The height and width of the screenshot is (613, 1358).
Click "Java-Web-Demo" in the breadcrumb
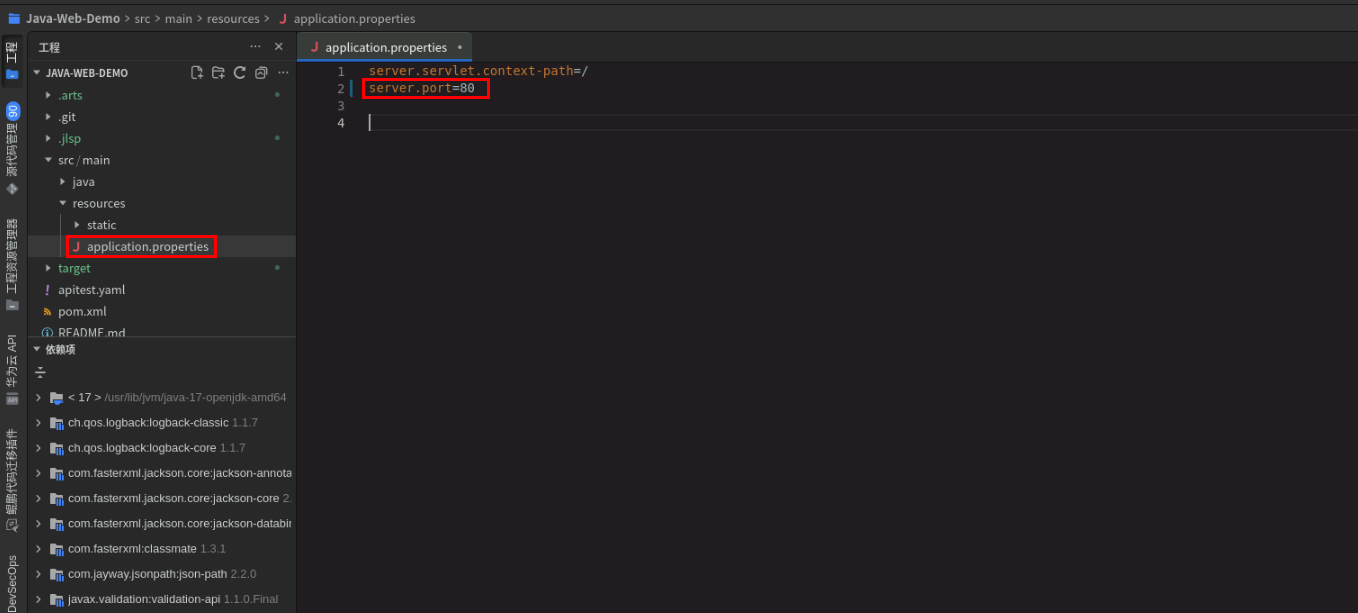[x=72, y=18]
